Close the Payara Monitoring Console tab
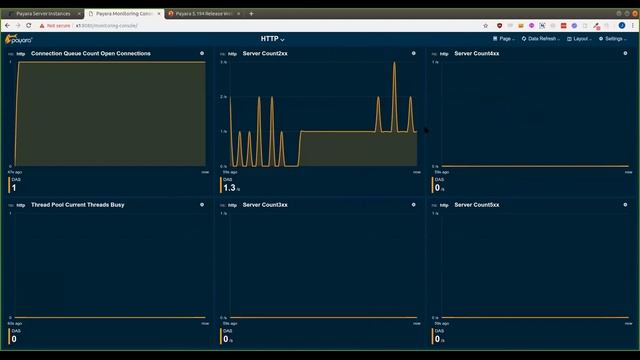This screenshot has width=640, height=360. click(x=159, y=13)
